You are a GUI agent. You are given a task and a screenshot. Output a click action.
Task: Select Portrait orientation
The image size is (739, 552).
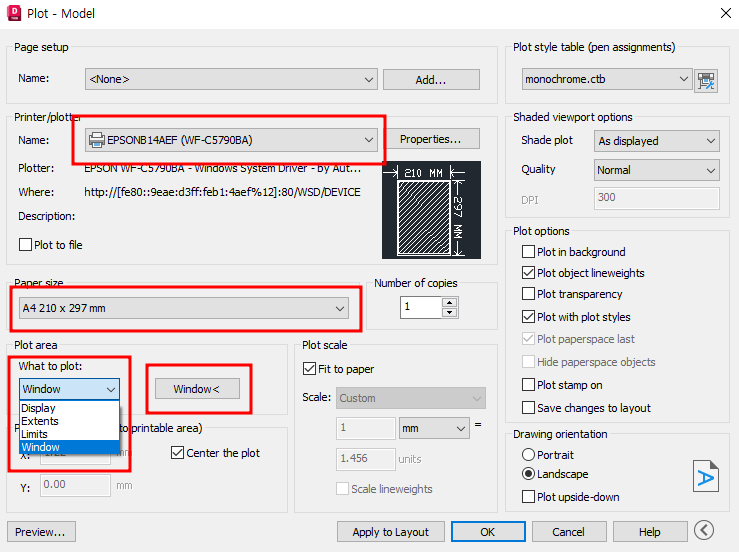pyautogui.click(x=528, y=454)
